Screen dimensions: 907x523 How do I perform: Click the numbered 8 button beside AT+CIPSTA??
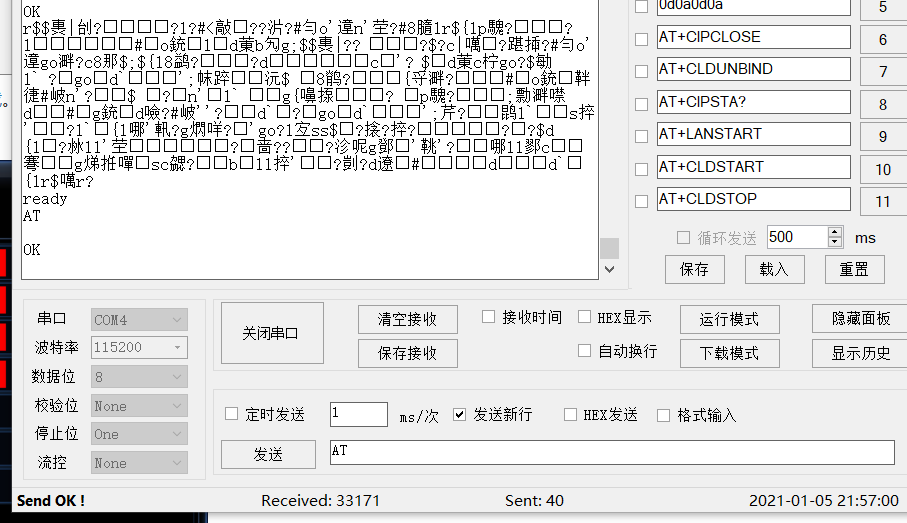[882, 105]
